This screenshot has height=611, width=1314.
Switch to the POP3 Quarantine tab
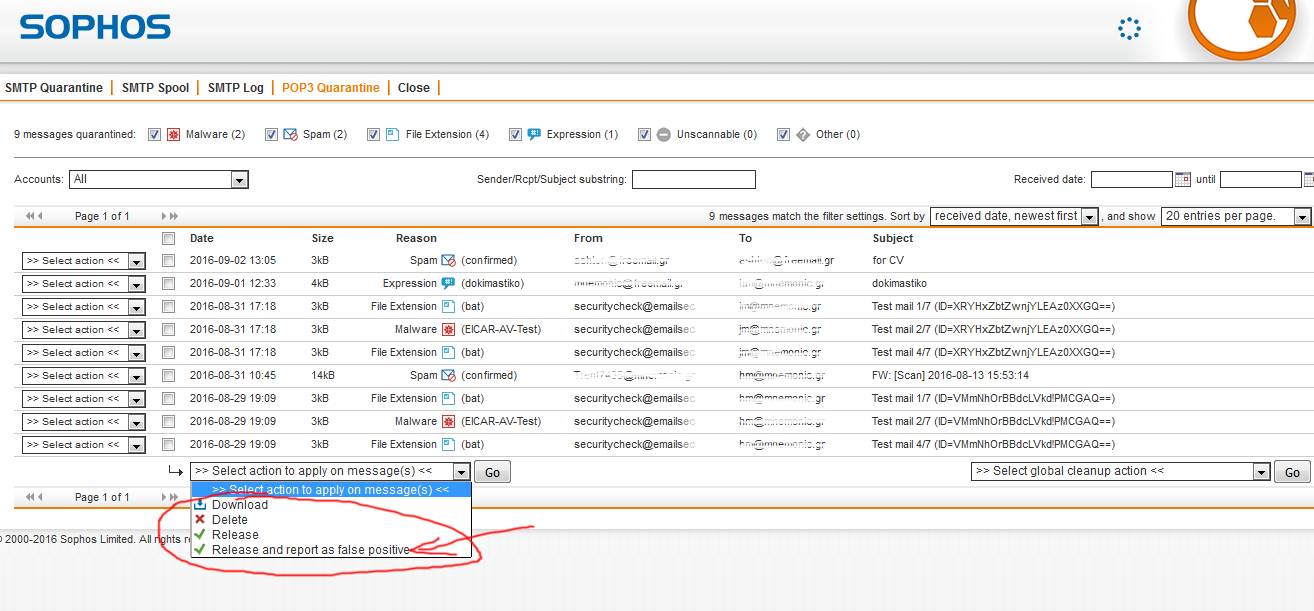[331, 88]
